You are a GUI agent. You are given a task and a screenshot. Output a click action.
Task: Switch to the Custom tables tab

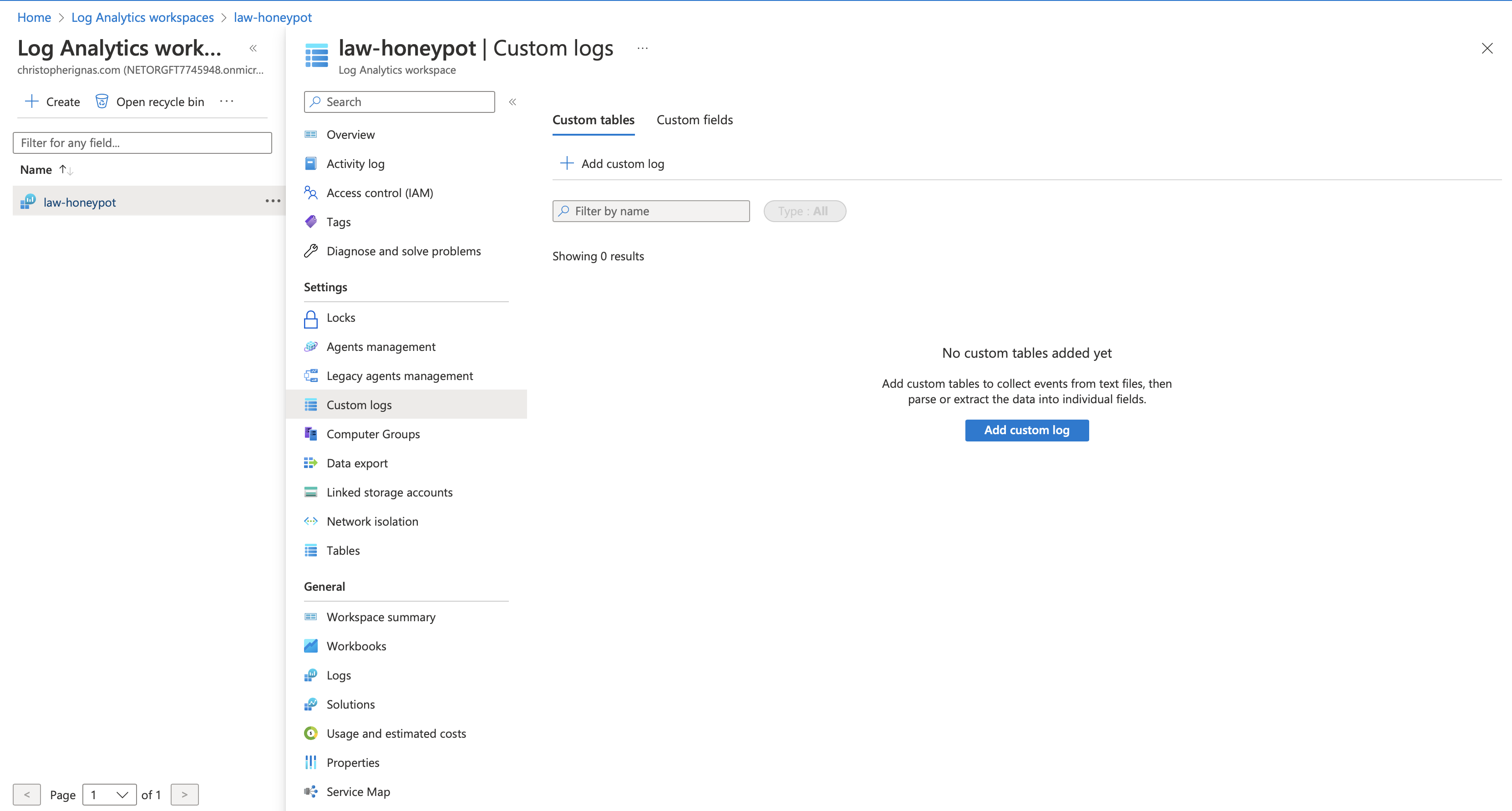(594, 120)
